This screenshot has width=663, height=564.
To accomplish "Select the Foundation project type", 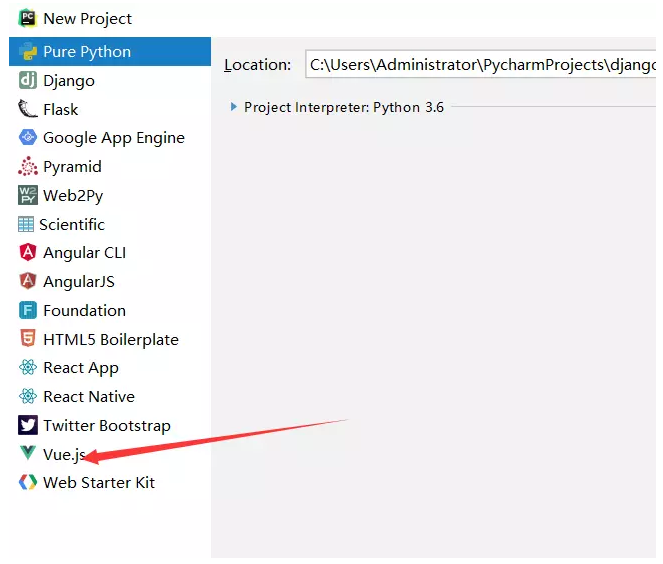I will coord(110,310).
